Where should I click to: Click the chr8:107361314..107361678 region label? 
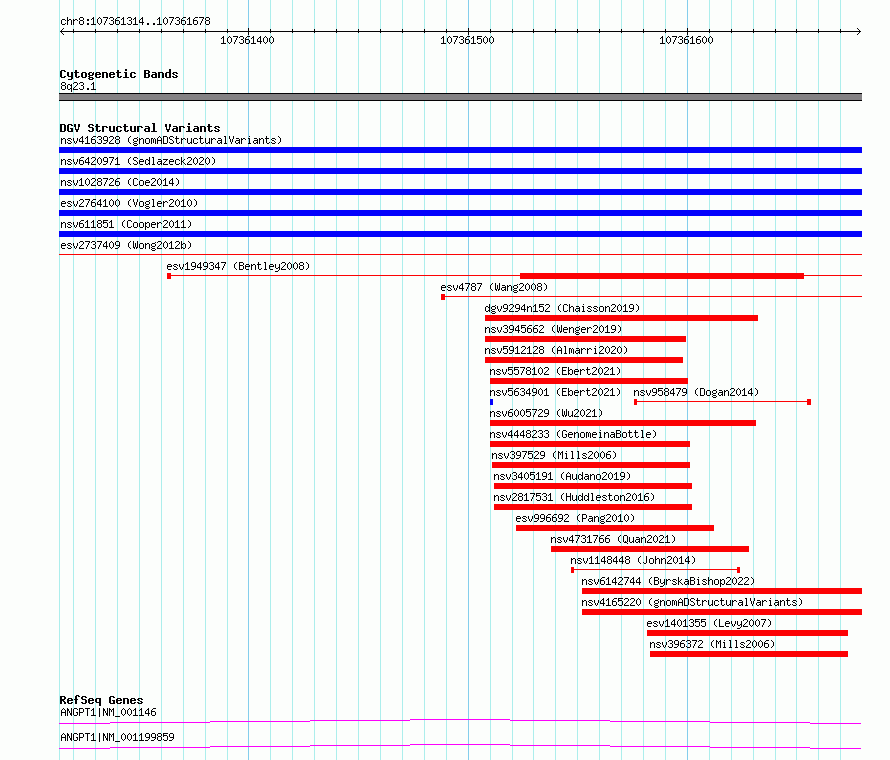pos(135,21)
